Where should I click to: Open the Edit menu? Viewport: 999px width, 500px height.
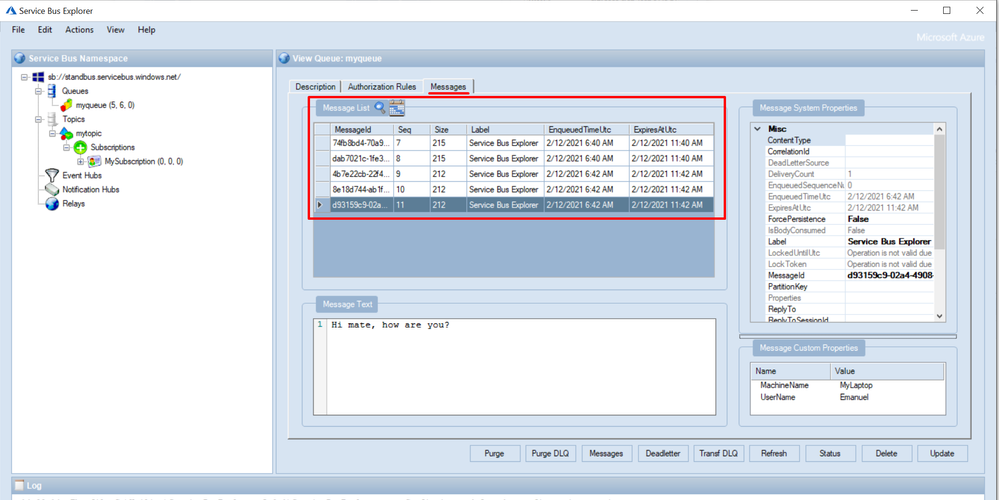coord(45,30)
